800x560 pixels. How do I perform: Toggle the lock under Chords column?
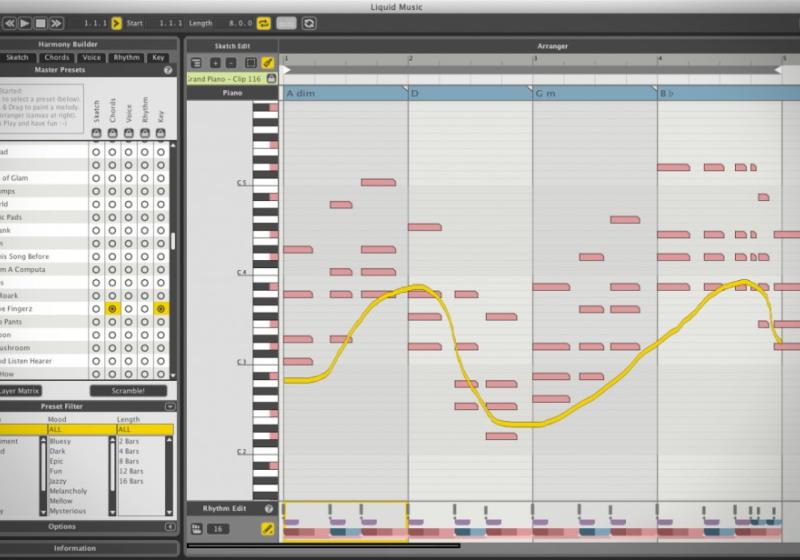point(112,133)
